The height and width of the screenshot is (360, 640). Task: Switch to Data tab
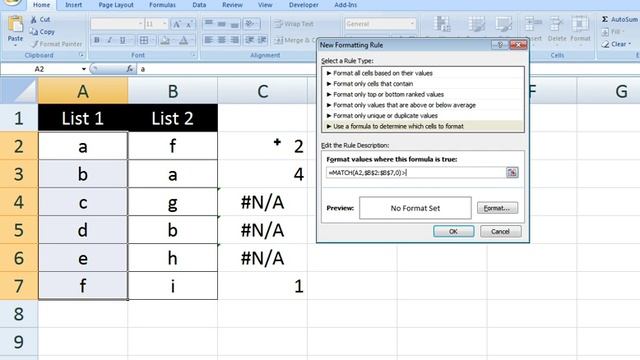(199, 5)
